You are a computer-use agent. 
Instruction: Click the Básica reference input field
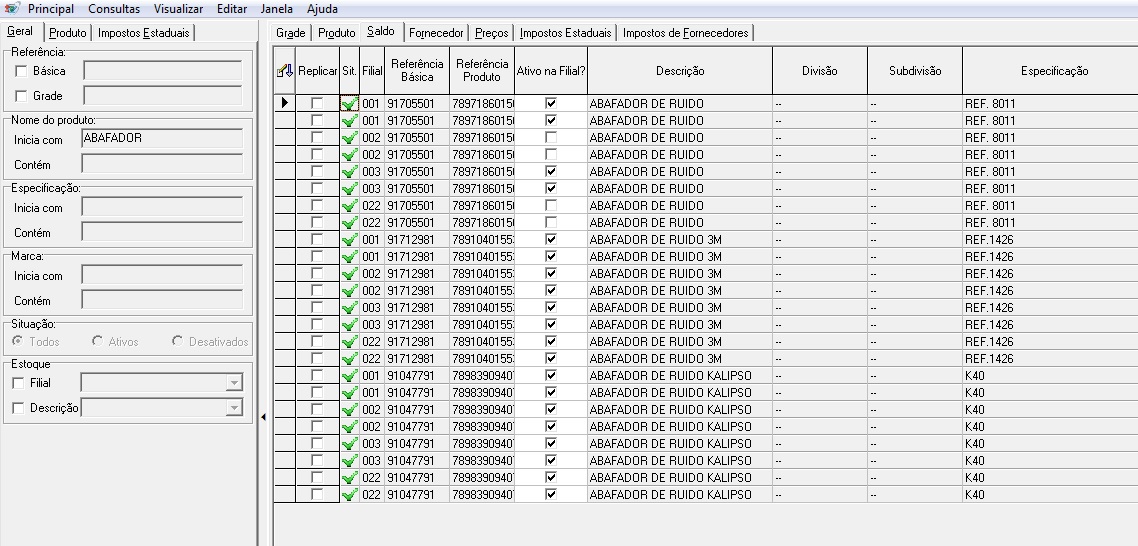(163, 70)
